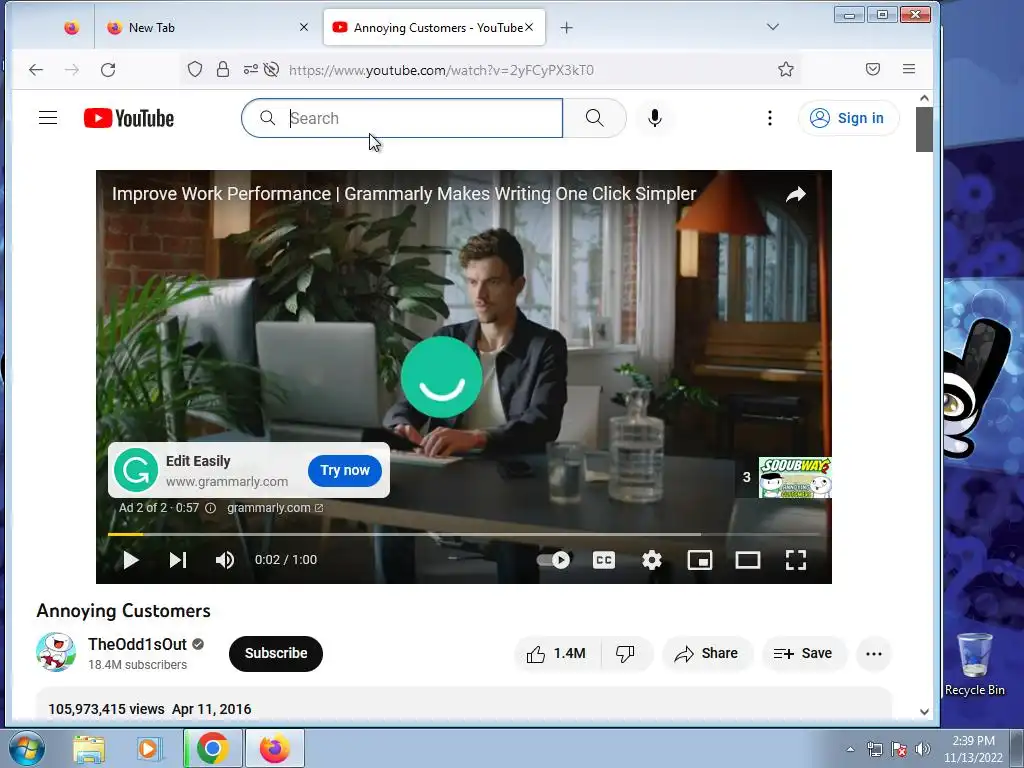
Task: Launch Chrome from the taskbar
Action: (212, 748)
